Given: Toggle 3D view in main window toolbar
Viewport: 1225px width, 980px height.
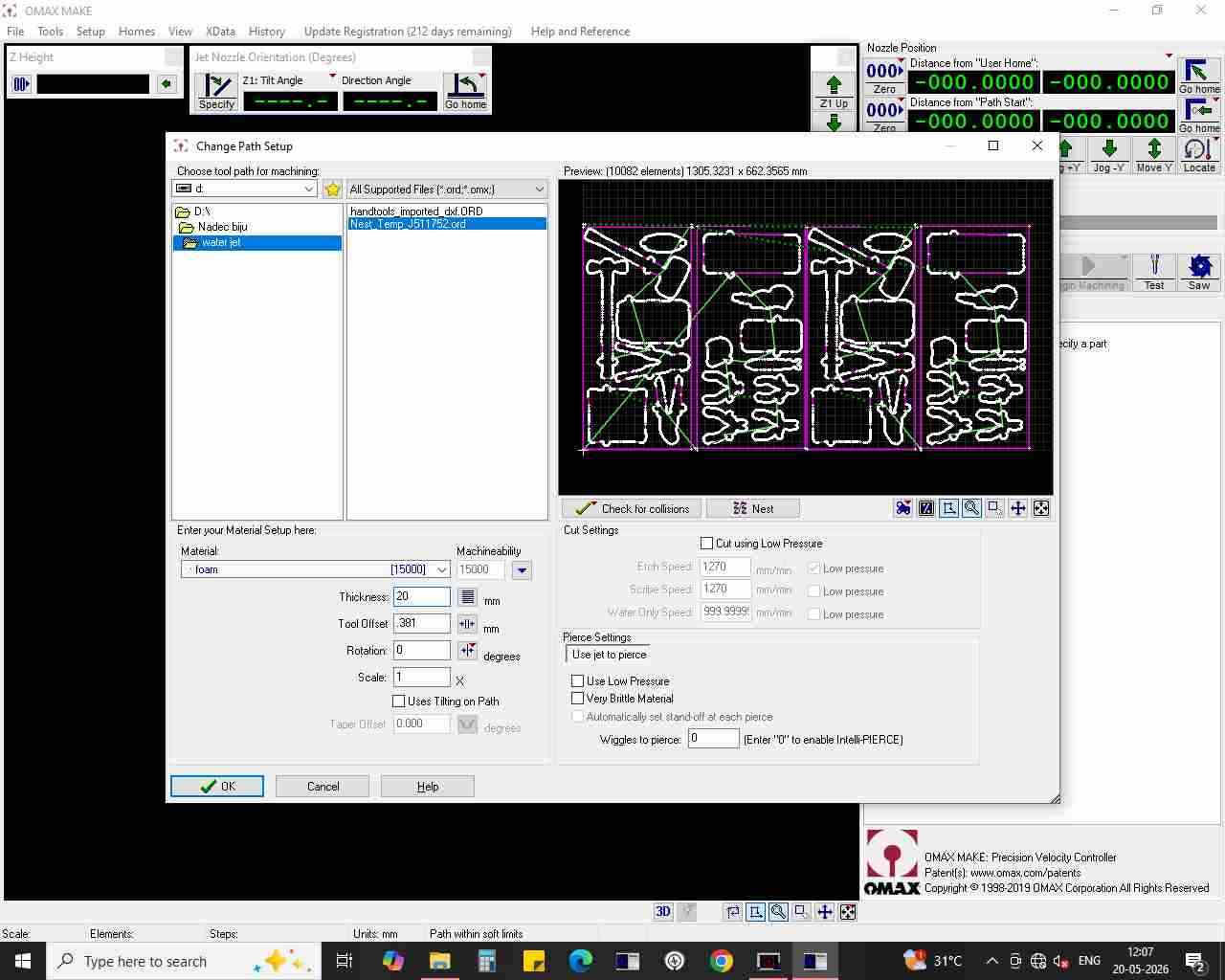Looking at the screenshot, I should tap(663, 912).
